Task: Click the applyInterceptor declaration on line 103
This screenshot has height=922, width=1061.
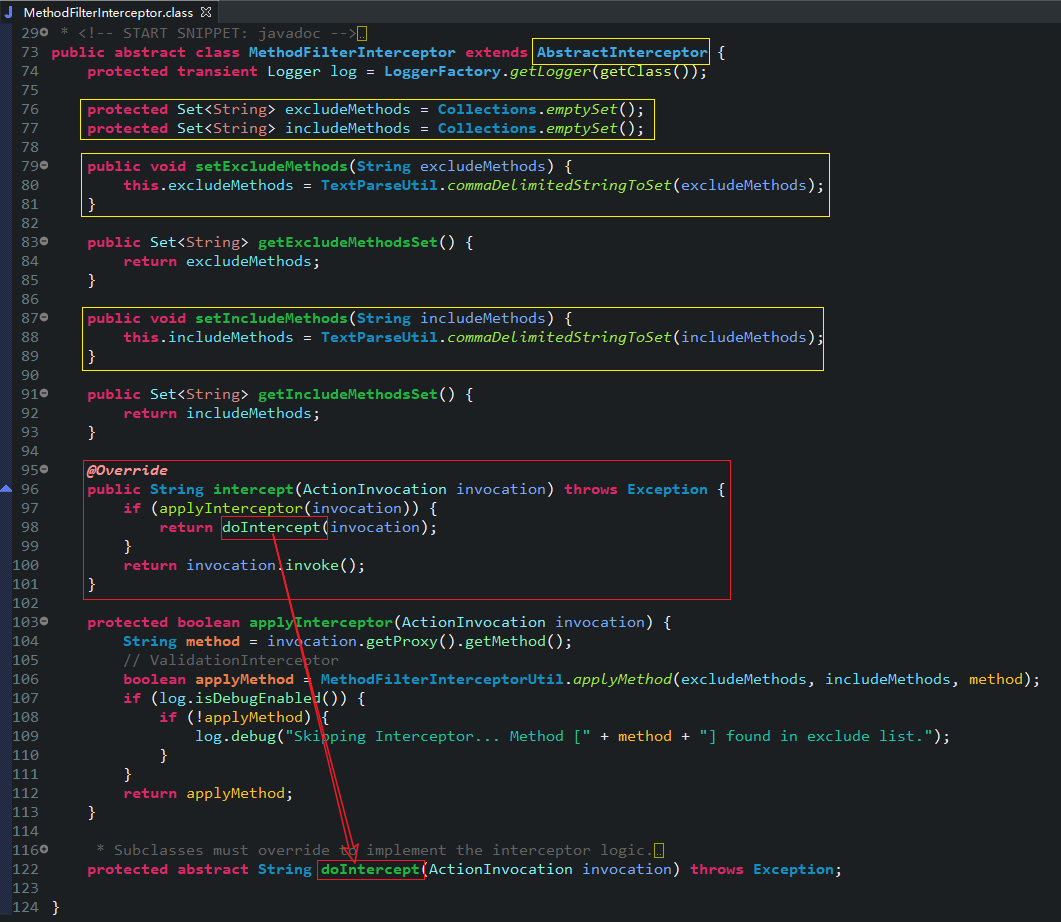Action: point(321,622)
